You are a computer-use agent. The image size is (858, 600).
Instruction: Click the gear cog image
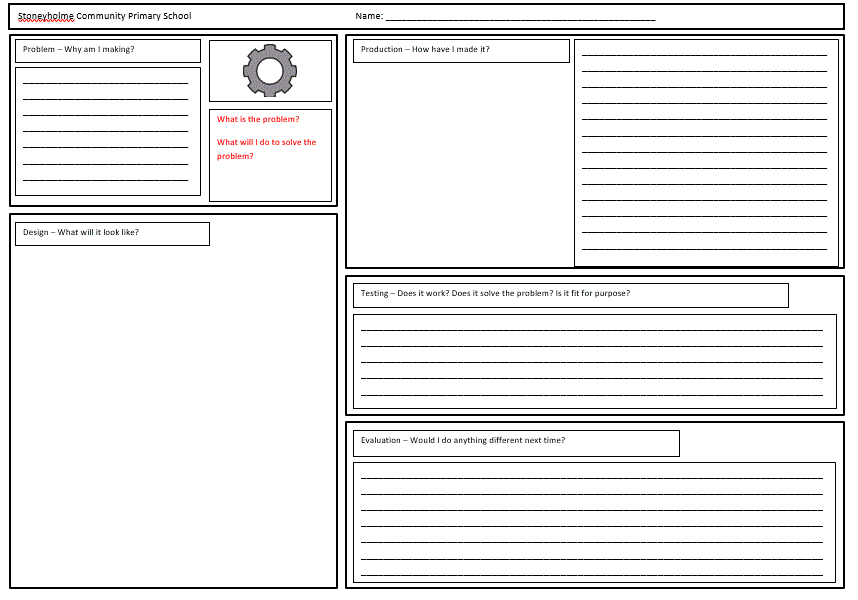tap(270, 70)
